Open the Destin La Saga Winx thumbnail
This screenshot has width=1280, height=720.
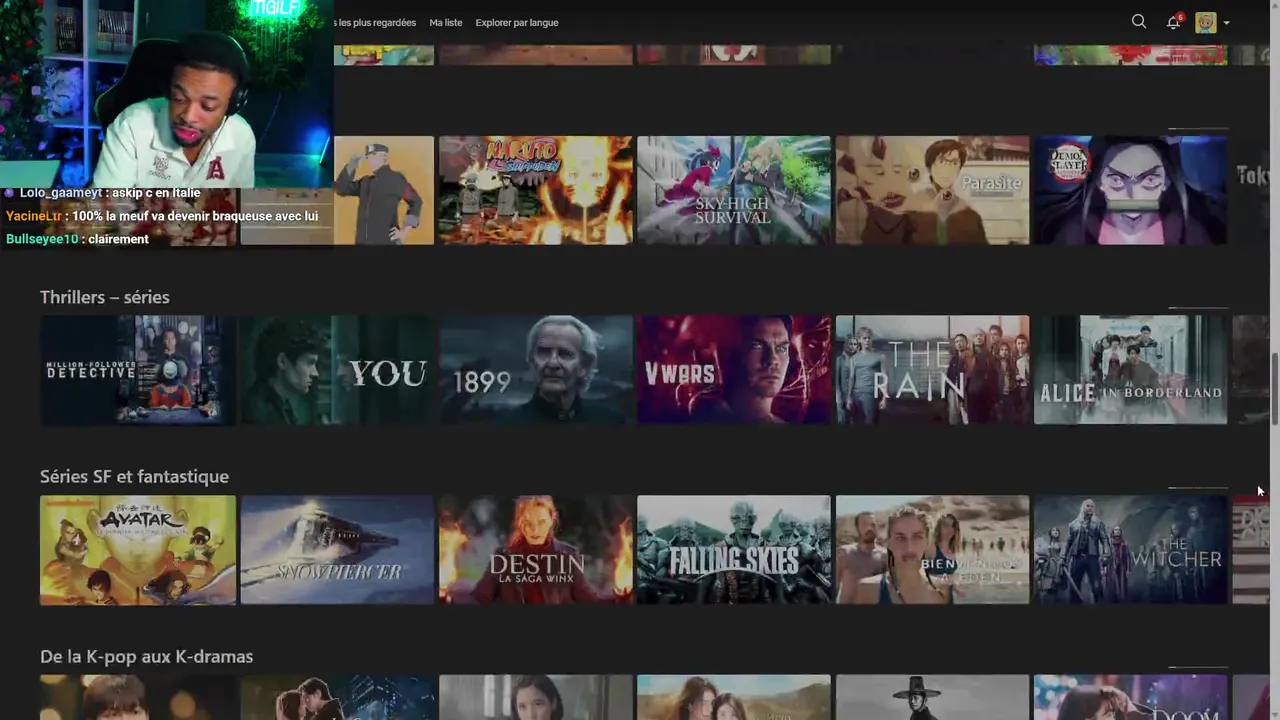[535, 550]
